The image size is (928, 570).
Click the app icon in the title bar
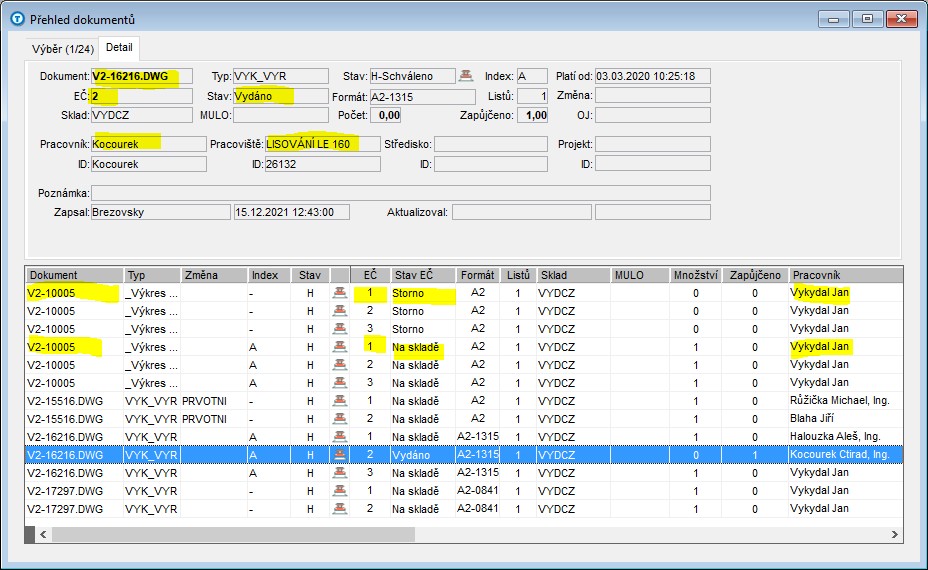[18, 19]
